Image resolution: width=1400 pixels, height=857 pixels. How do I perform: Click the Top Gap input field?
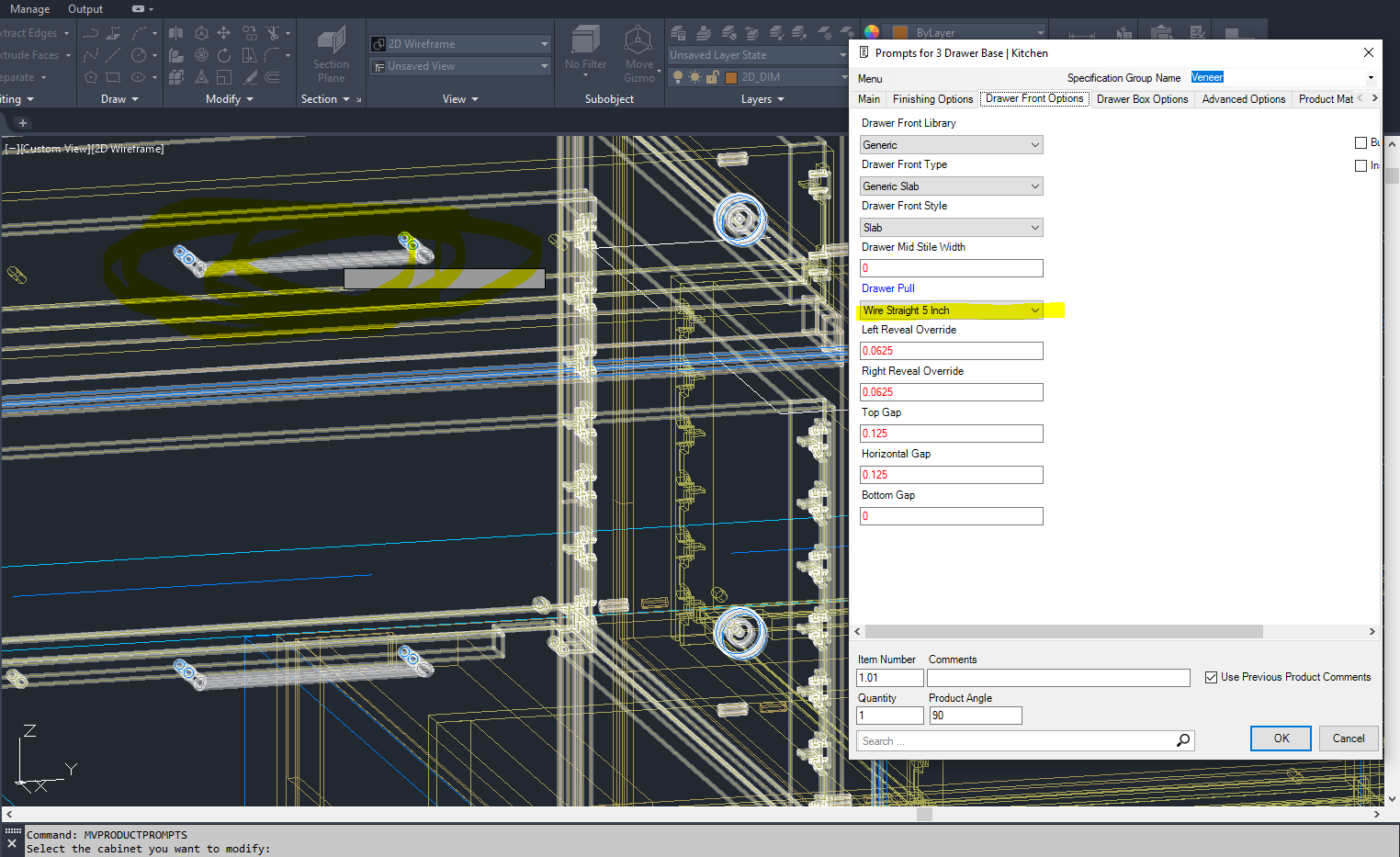pyautogui.click(x=951, y=434)
